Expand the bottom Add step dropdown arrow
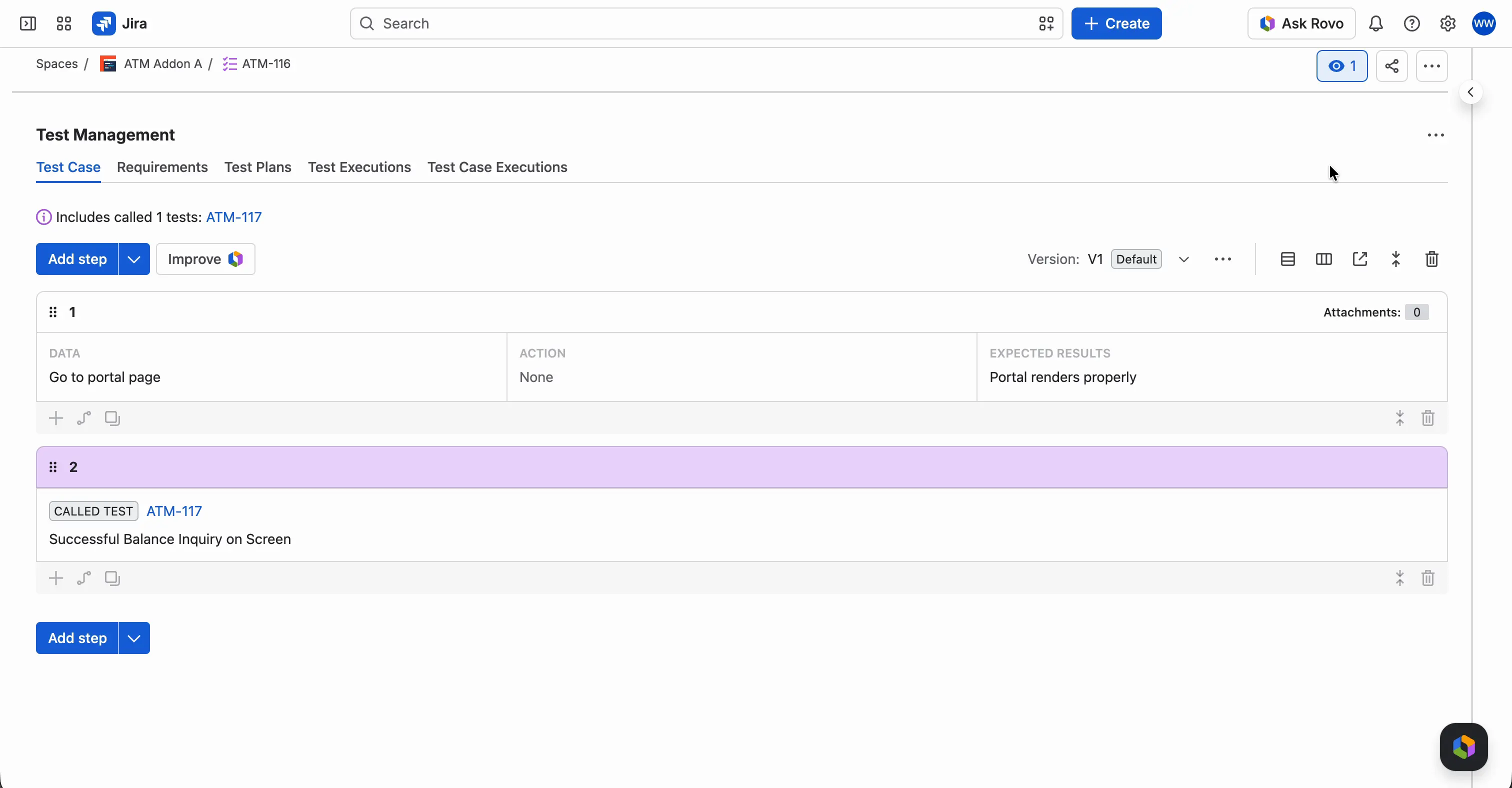The image size is (1512, 788). (x=134, y=638)
